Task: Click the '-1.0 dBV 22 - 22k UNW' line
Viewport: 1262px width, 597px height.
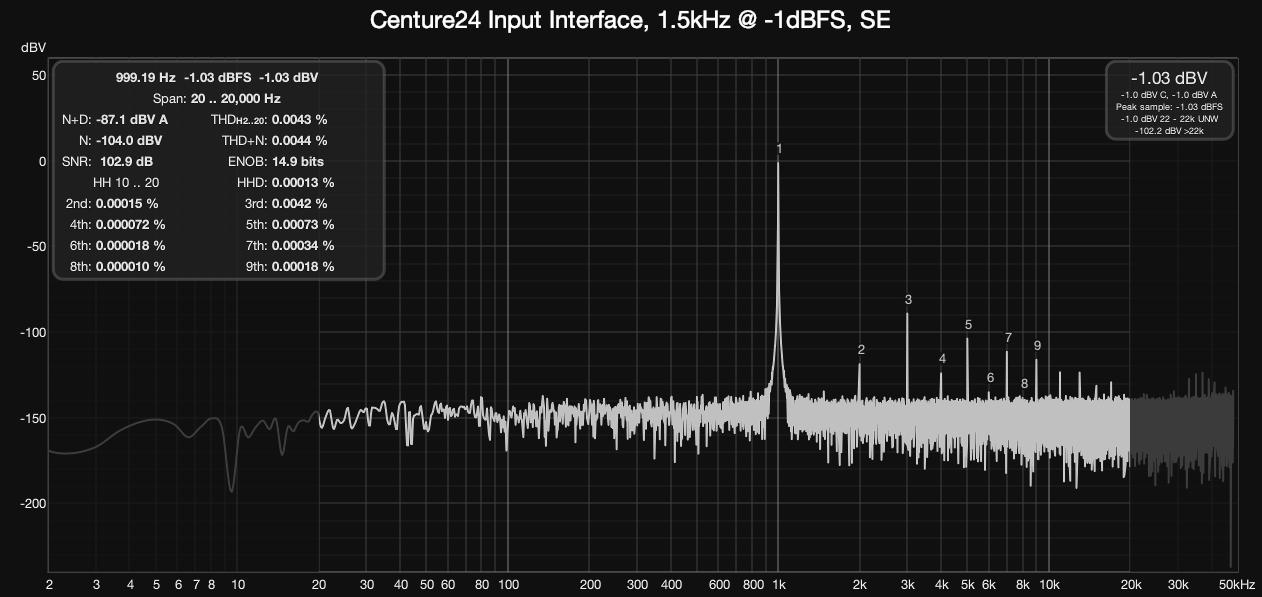Action: point(1169,118)
